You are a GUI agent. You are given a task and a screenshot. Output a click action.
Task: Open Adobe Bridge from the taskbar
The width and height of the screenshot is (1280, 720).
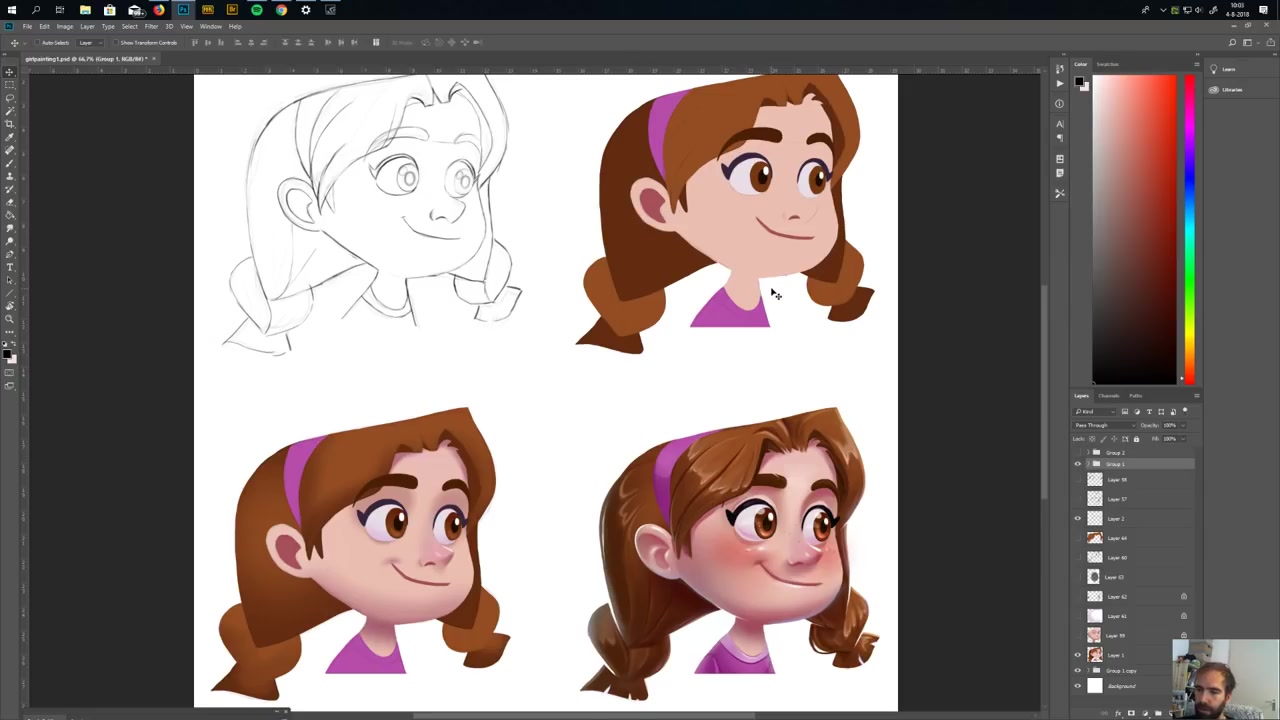click(232, 10)
